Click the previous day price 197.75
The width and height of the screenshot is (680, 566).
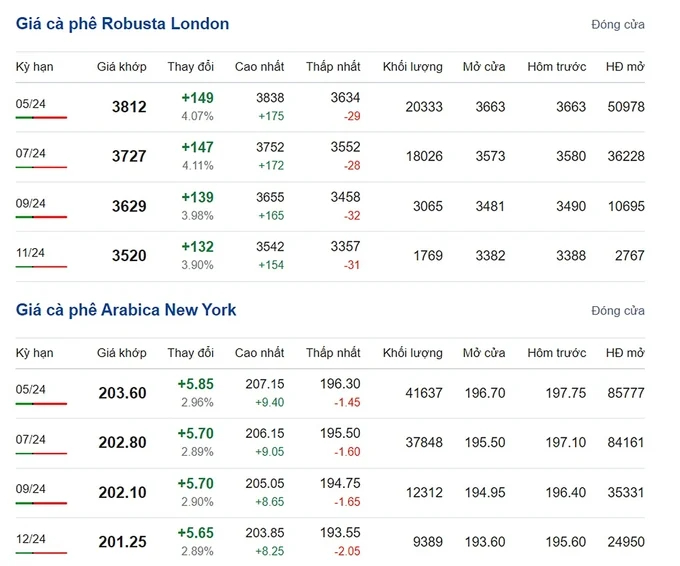click(566, 393)
